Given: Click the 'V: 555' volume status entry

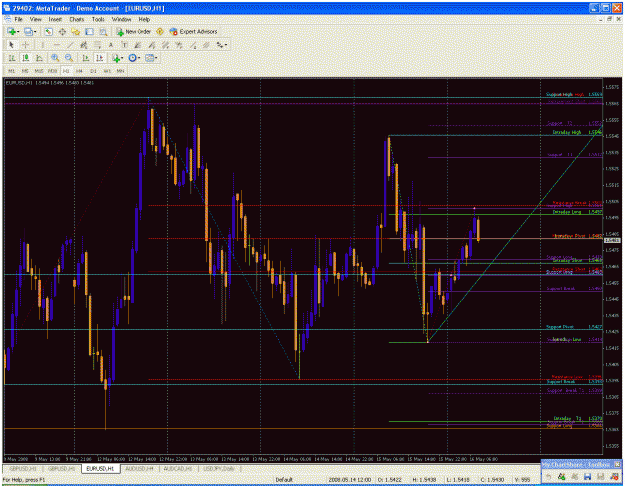Looking at the screenshot, I should point(522,480).
